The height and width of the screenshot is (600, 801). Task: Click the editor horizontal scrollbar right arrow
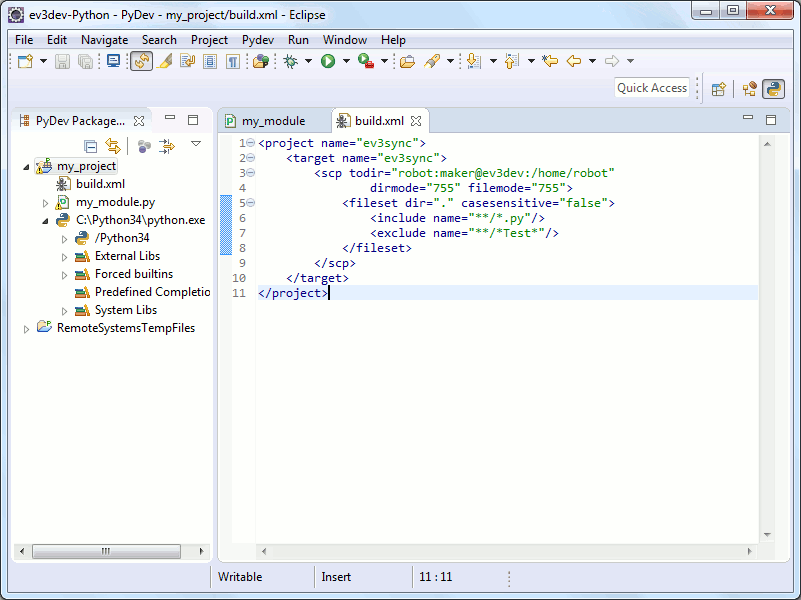[x=749, y=551]
